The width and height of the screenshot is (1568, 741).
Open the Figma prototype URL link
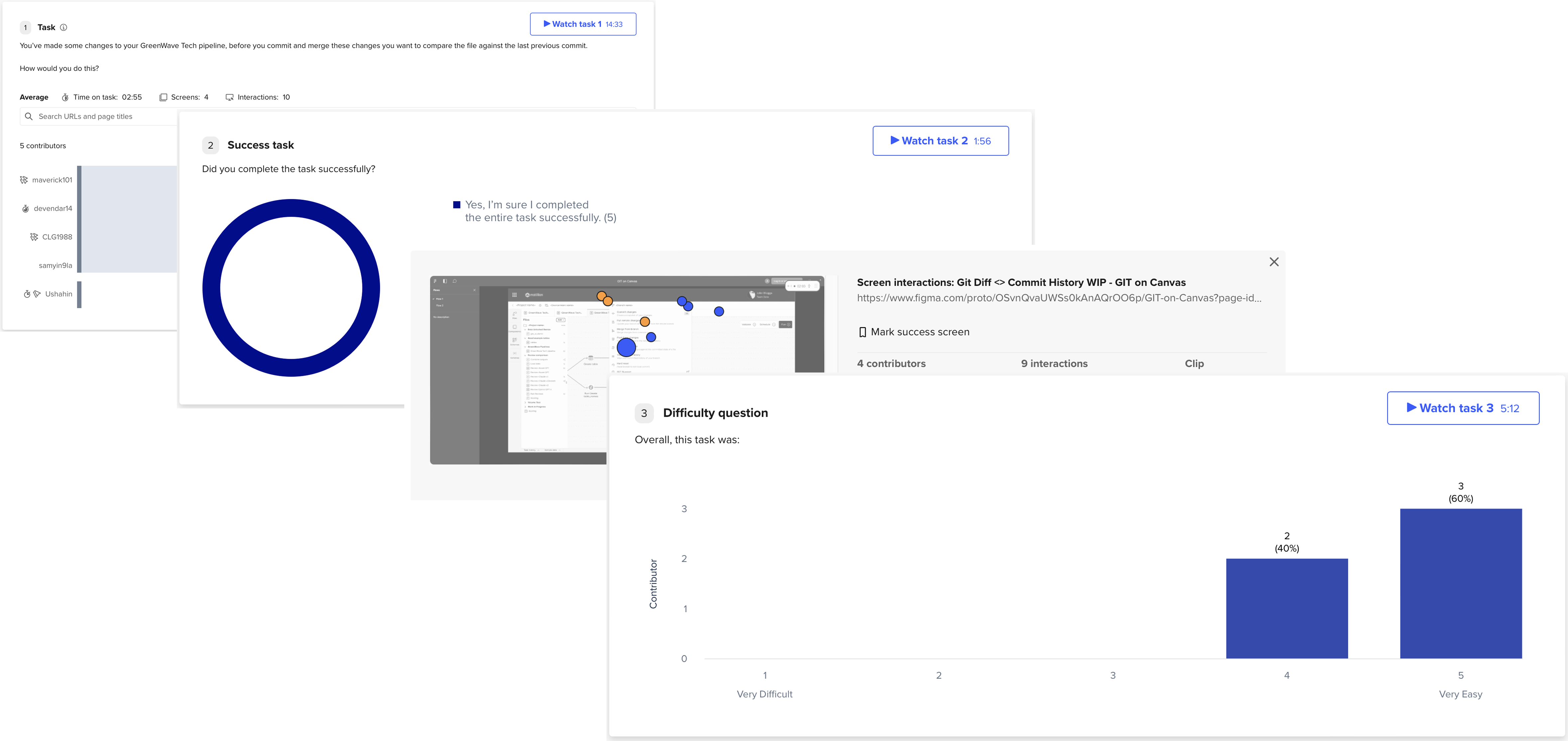pos(1059,298)
